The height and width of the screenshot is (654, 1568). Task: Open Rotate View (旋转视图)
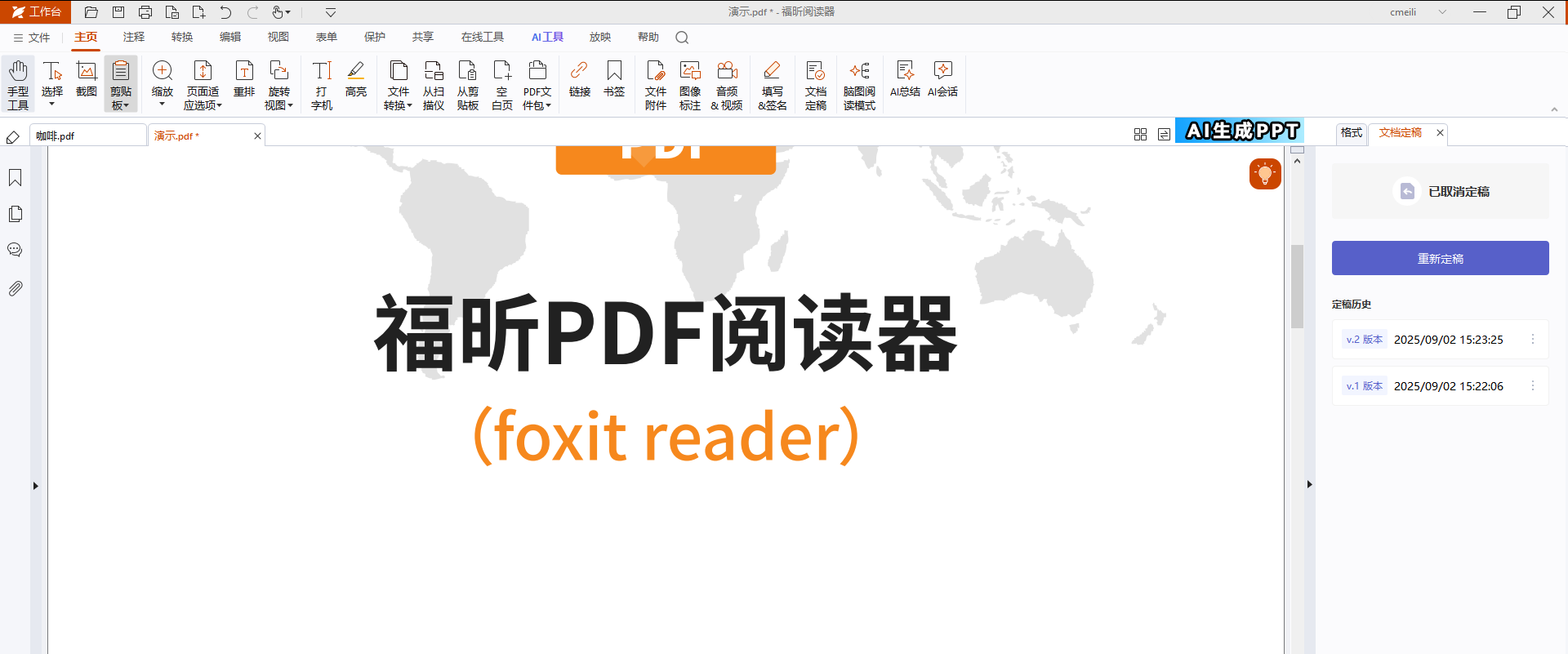tap(278, 84)
